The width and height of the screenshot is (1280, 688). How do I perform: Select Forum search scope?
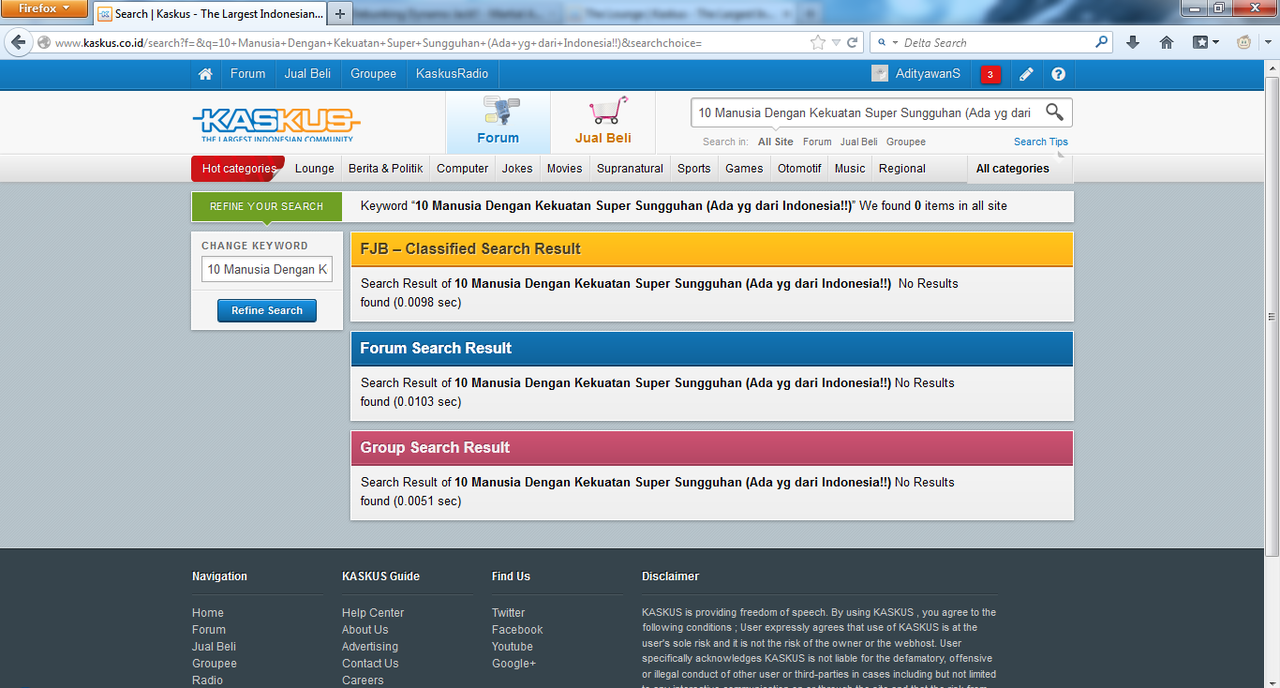click(x=817, y=142)
